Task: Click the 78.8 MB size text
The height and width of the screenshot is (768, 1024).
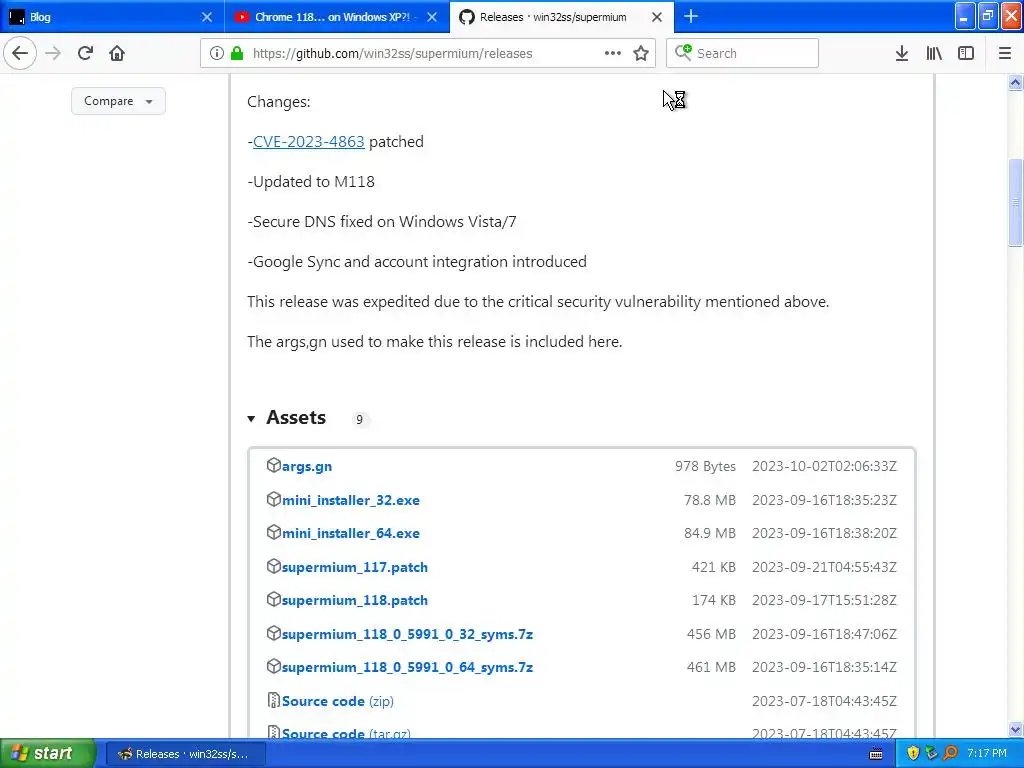Action: [x=710, y=500]
